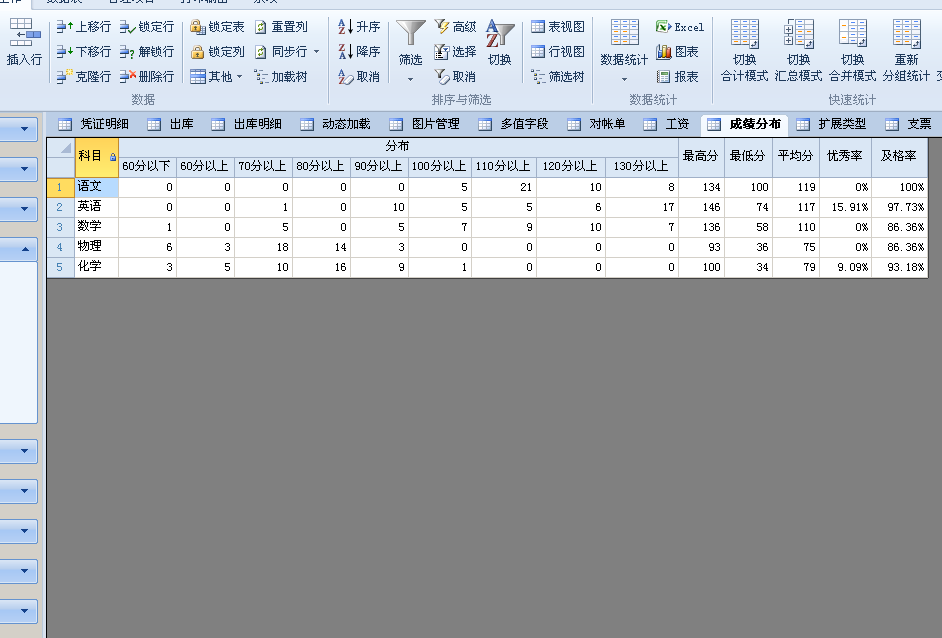The image size is (942, 638).
Task: Click the 科目 column header
Action: click(x=91, y=156)
